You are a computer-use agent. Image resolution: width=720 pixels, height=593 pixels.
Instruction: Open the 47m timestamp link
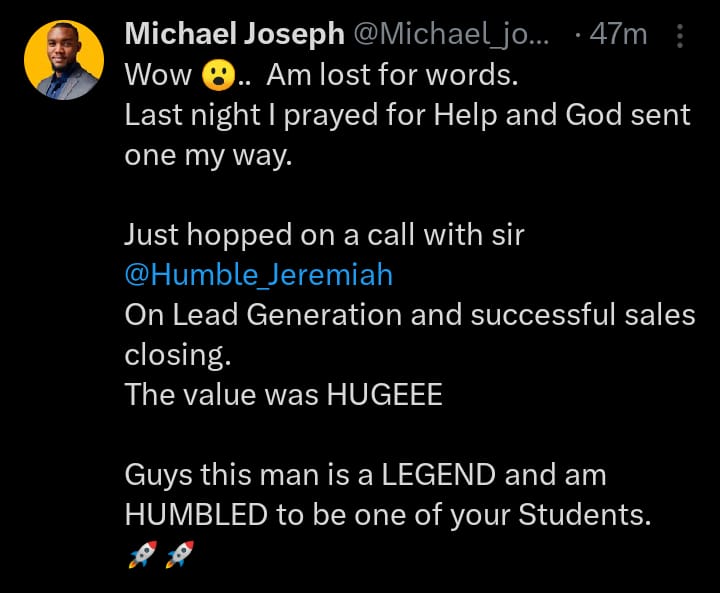click(618, 36)
